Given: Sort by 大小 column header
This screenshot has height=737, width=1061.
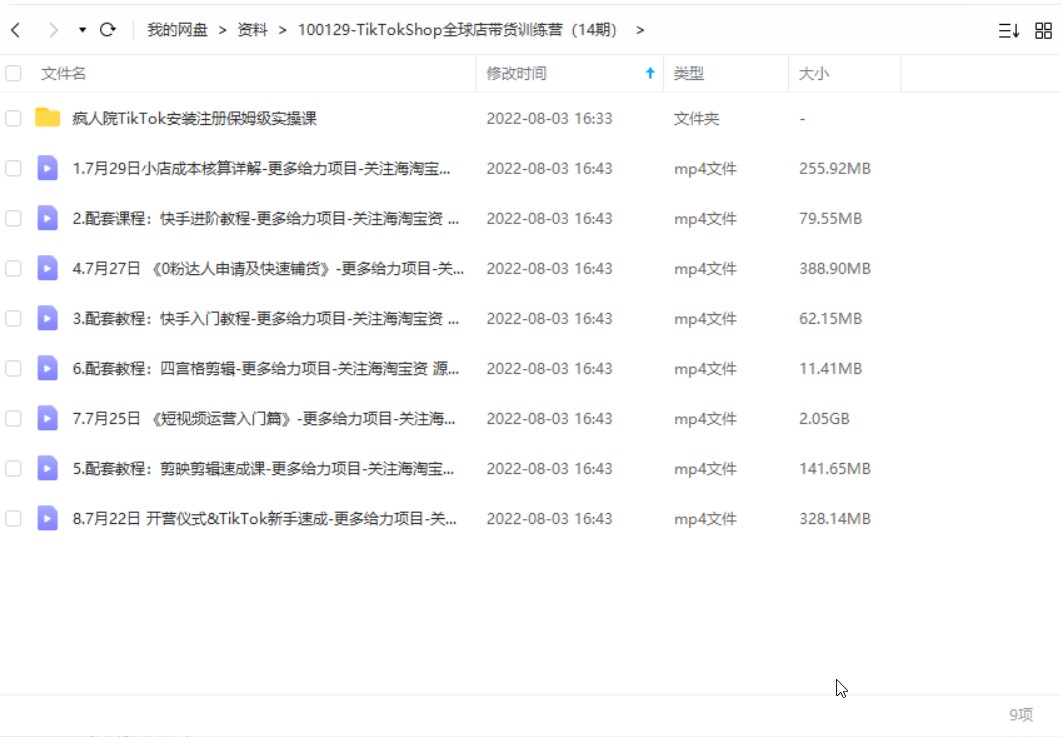Looking at the screenshot, I should pyautogui.click(x=813, y=73).
